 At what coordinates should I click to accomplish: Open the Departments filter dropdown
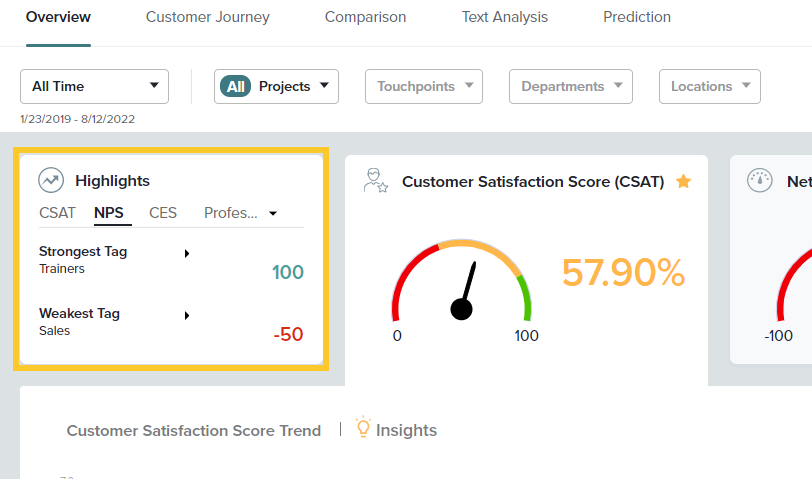coord(570,87)
